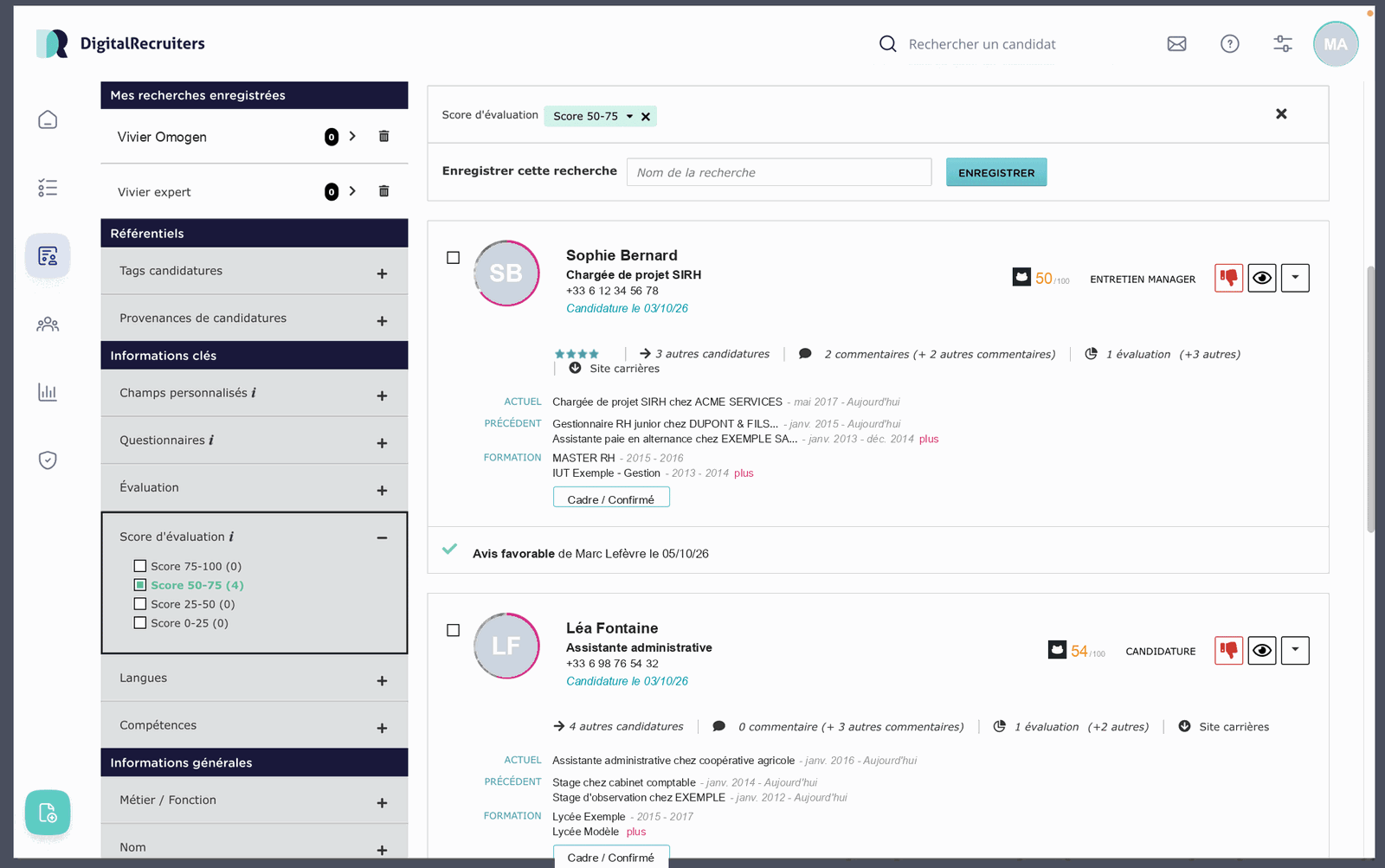The width and height of the screenshot is (1385, 868).
Task: Open Vivier expert saved search
Action: point(352,191)
